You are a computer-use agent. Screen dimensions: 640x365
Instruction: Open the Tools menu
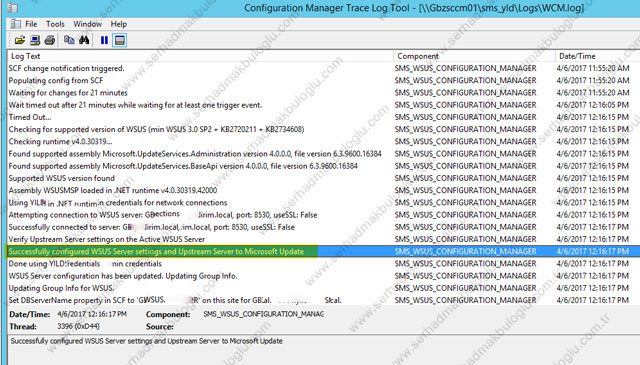pyautogui.click(x=55, y=24)
